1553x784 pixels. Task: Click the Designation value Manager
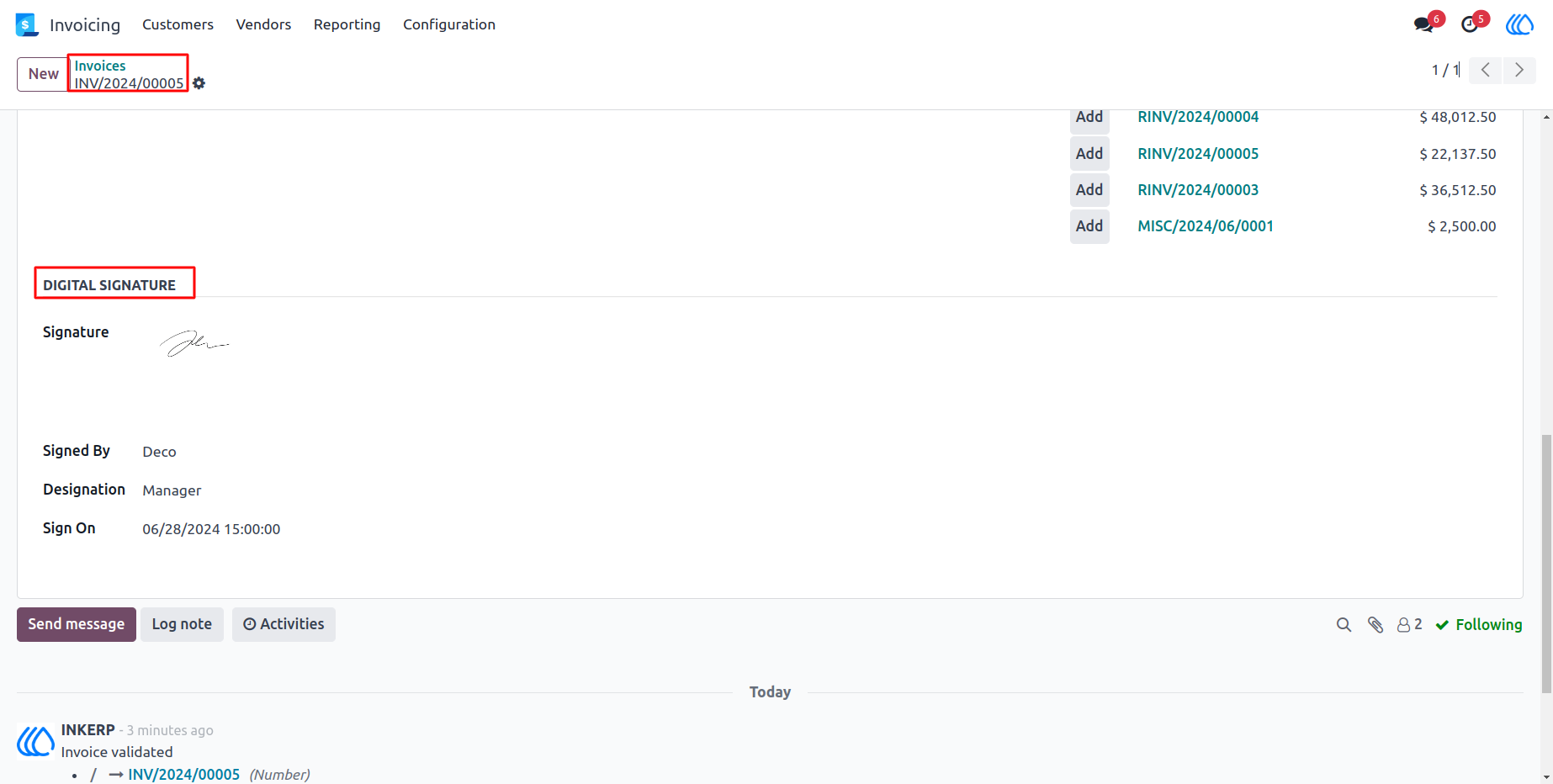(172, 490)
